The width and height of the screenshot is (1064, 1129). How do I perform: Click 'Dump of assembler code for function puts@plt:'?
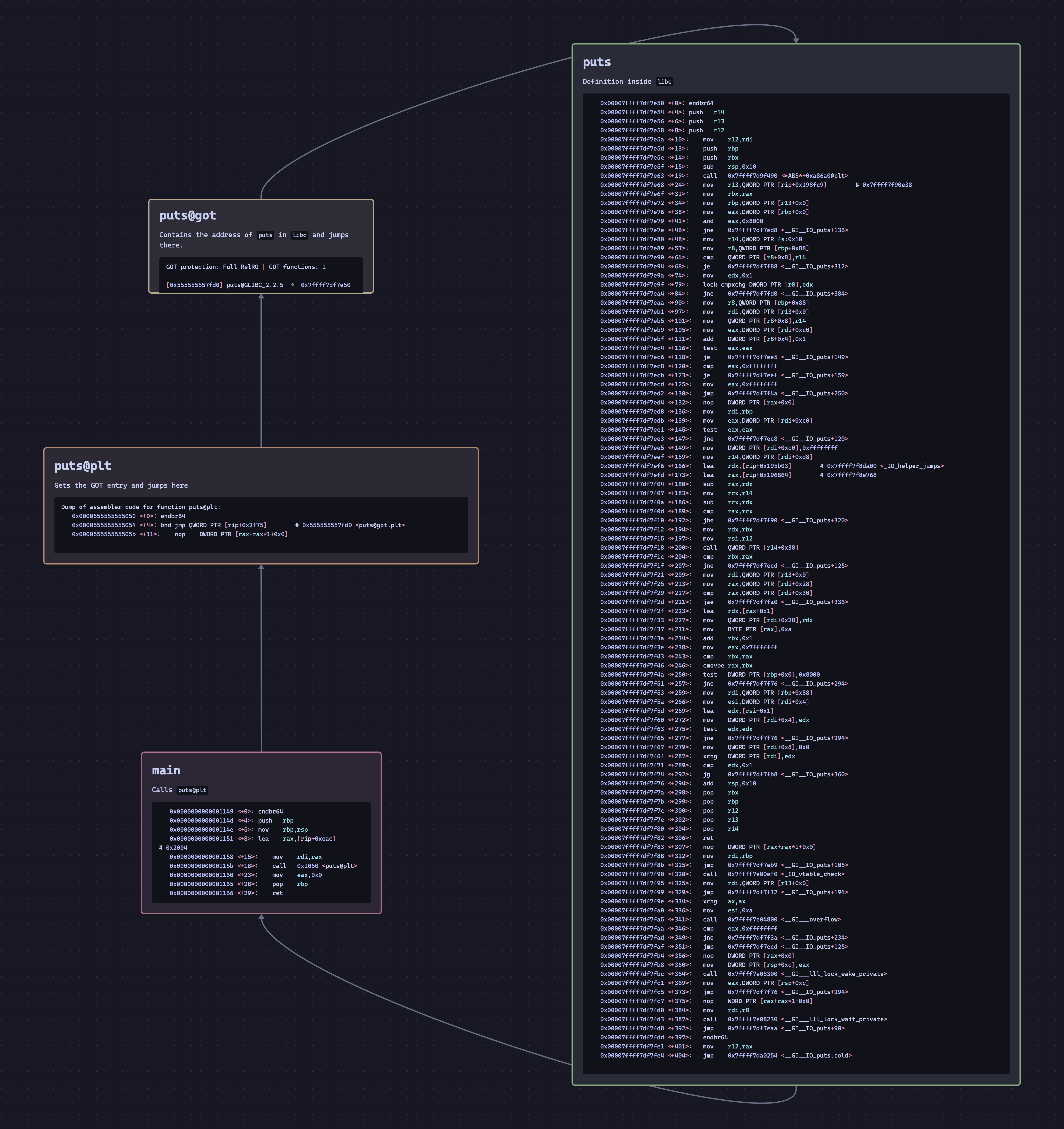(x=141, y=507)
